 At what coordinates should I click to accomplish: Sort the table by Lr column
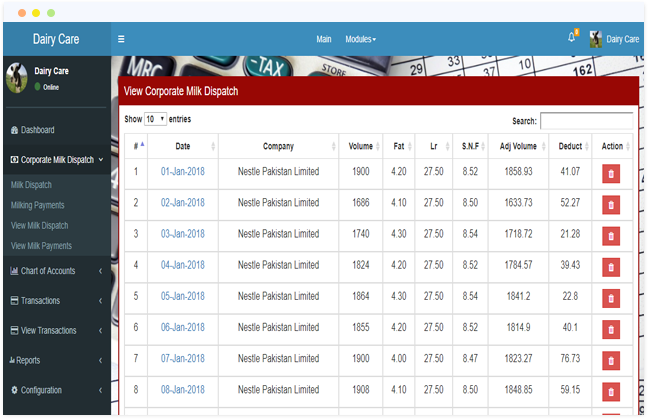click(x=434, y=146)
